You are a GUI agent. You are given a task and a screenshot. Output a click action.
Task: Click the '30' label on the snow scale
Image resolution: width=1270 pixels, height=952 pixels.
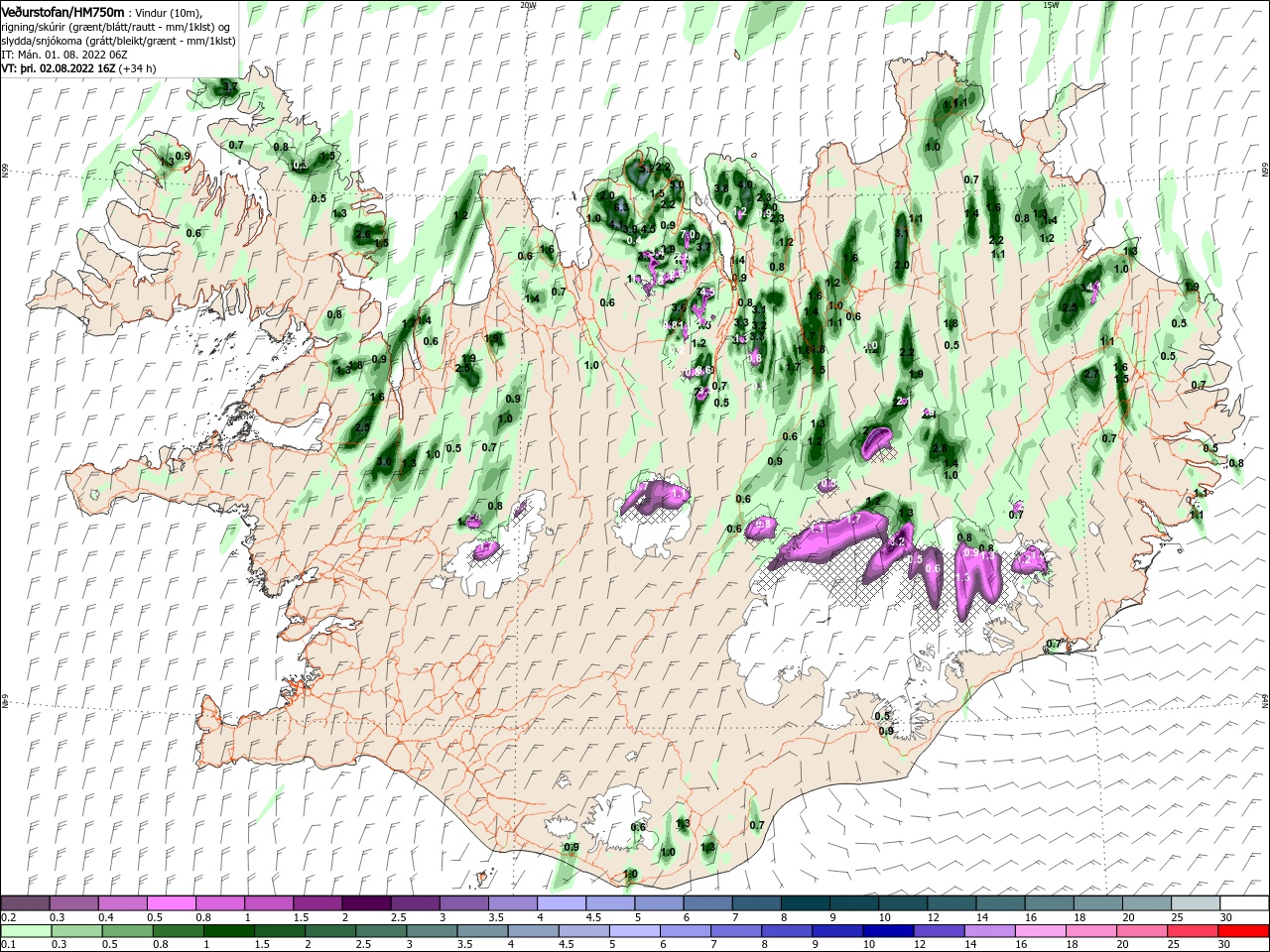tap(1226, 917)
